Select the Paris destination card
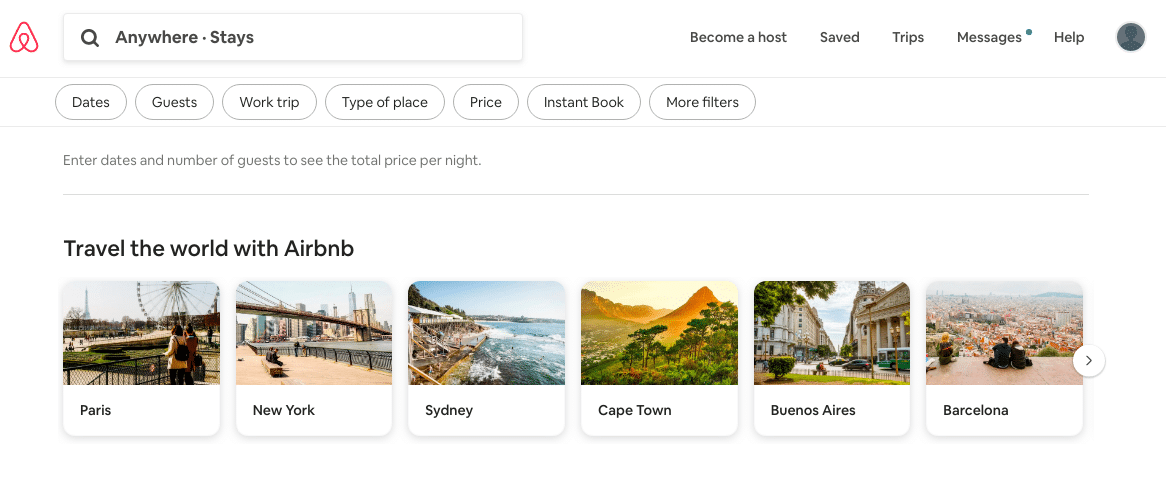Screen dimensions: 1166x495 point(141,358)
